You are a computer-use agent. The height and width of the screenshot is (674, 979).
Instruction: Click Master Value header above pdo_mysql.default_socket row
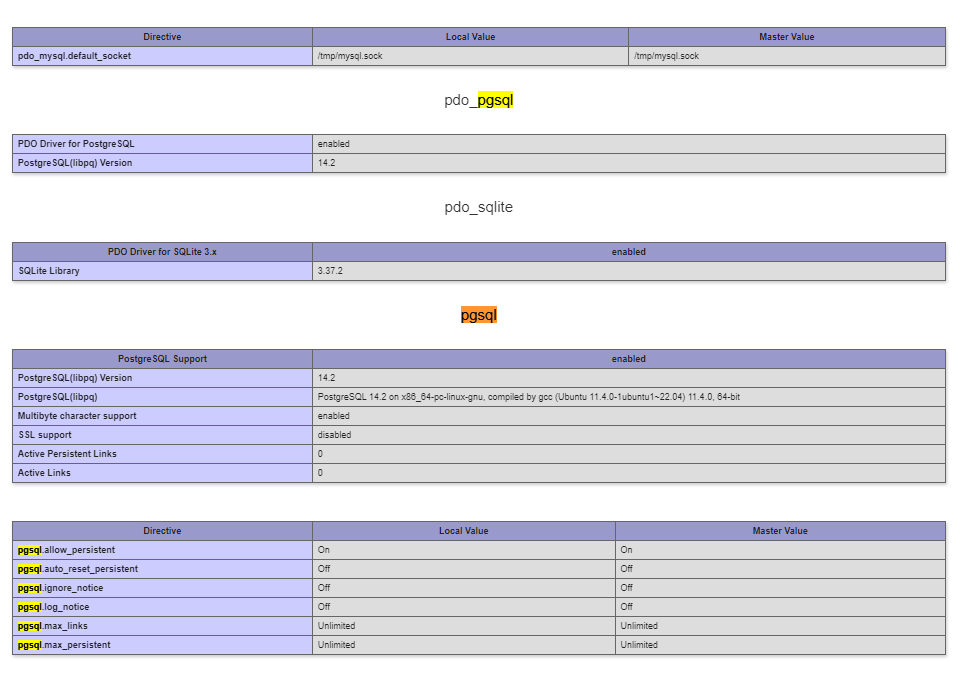click(x=787, y=37)
